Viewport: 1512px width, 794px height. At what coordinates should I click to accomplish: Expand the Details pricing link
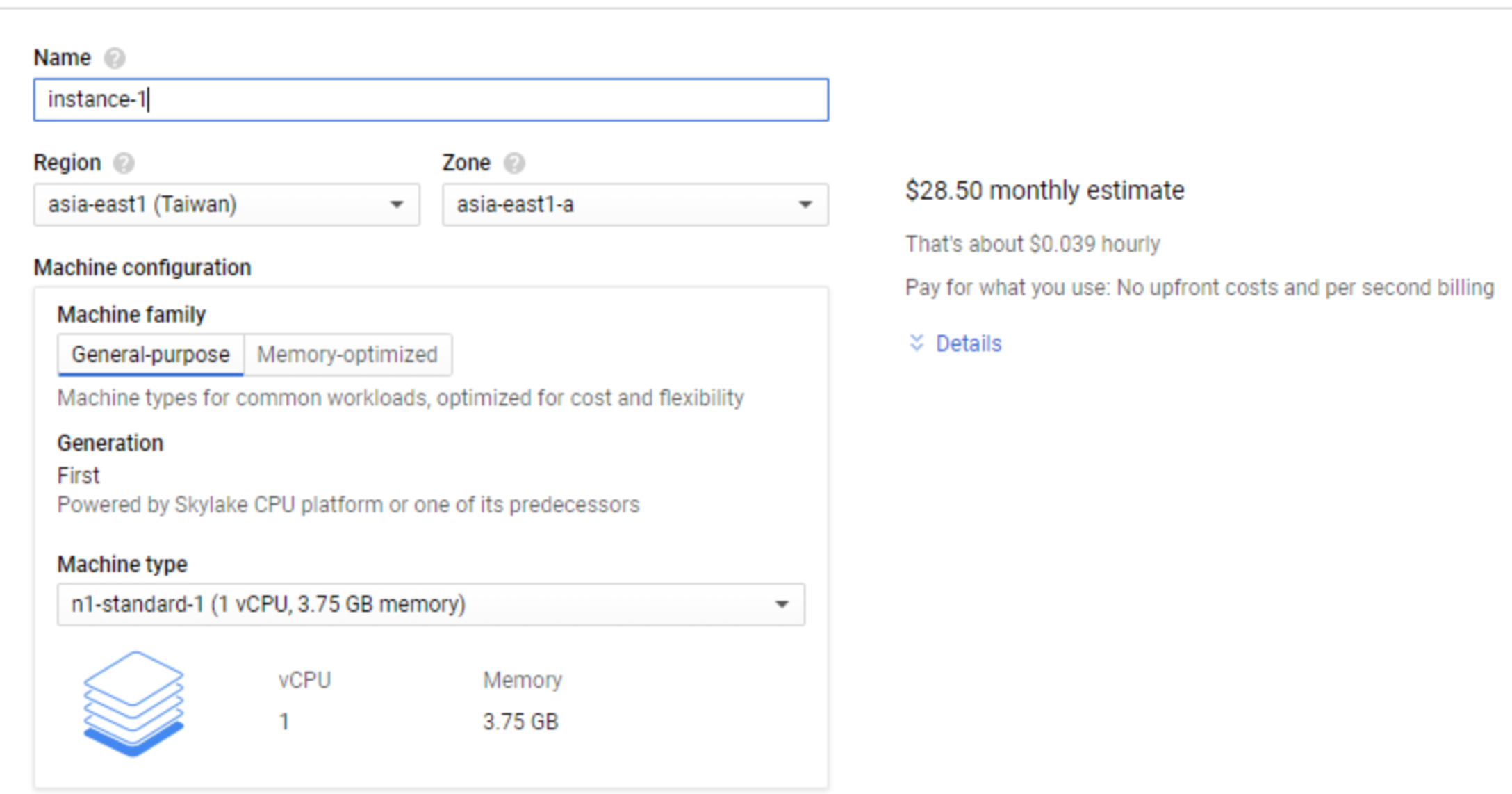click(968, 343)
